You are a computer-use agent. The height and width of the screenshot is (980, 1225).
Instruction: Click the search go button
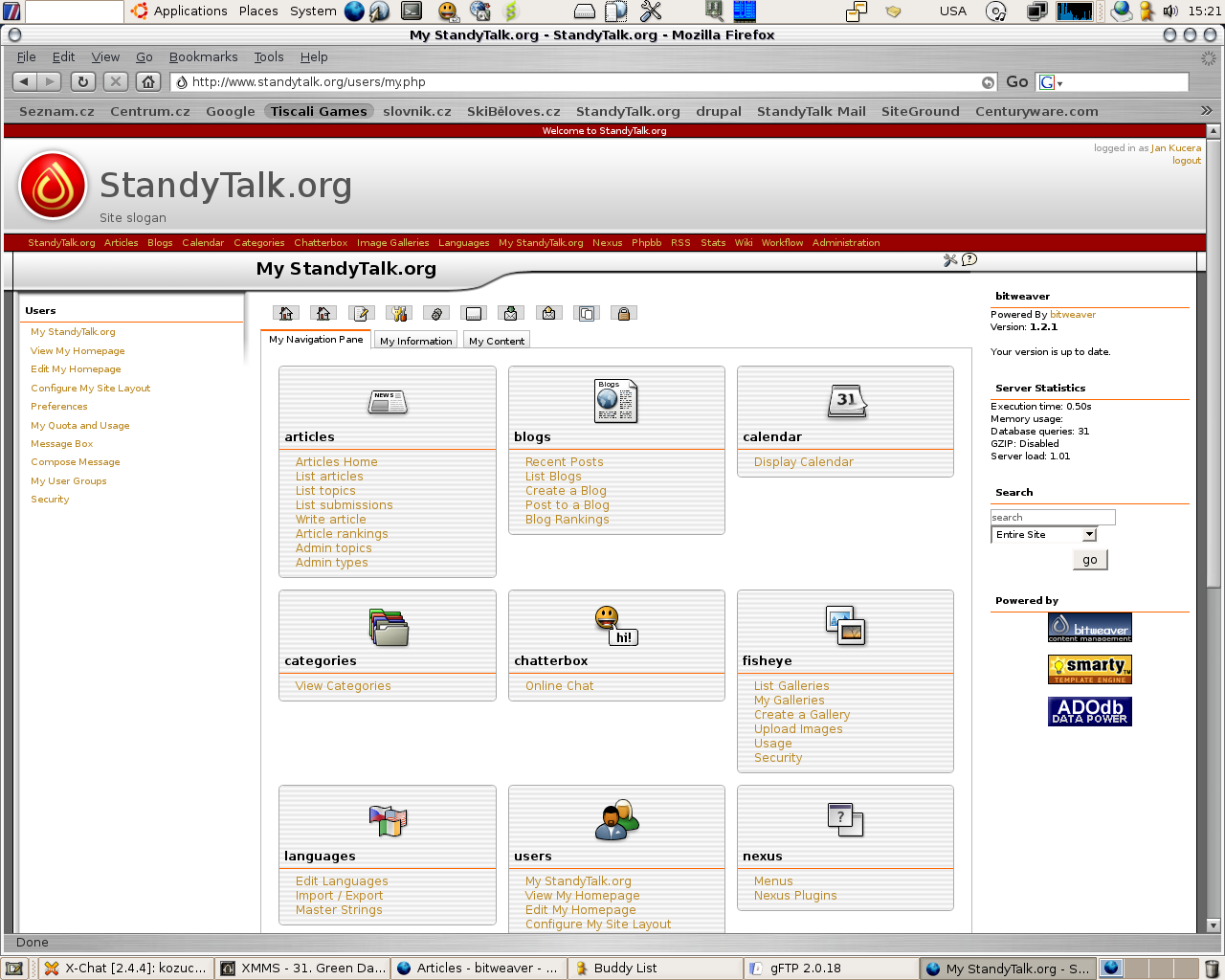point(1090,560)
